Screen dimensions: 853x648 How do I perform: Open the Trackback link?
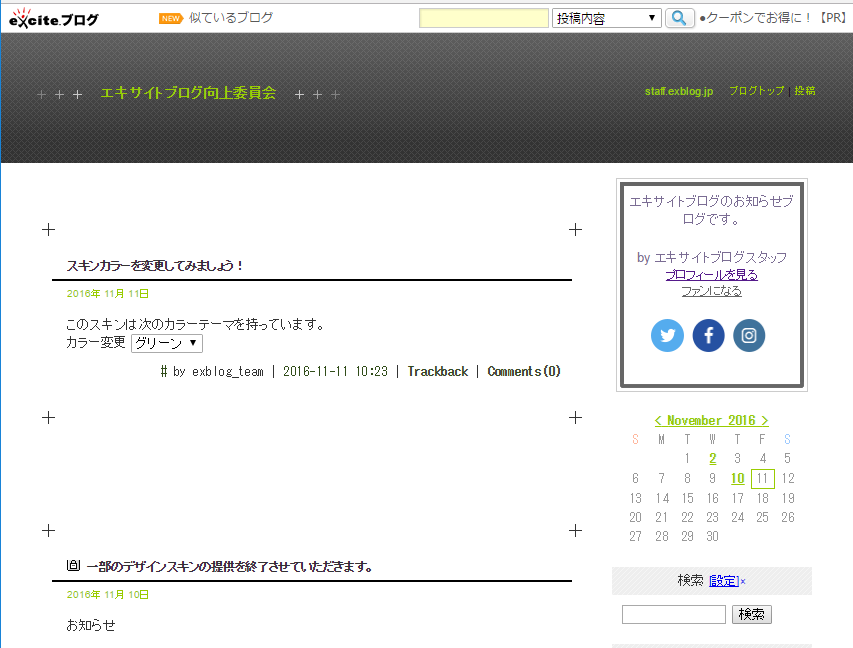tap(438, 372)
